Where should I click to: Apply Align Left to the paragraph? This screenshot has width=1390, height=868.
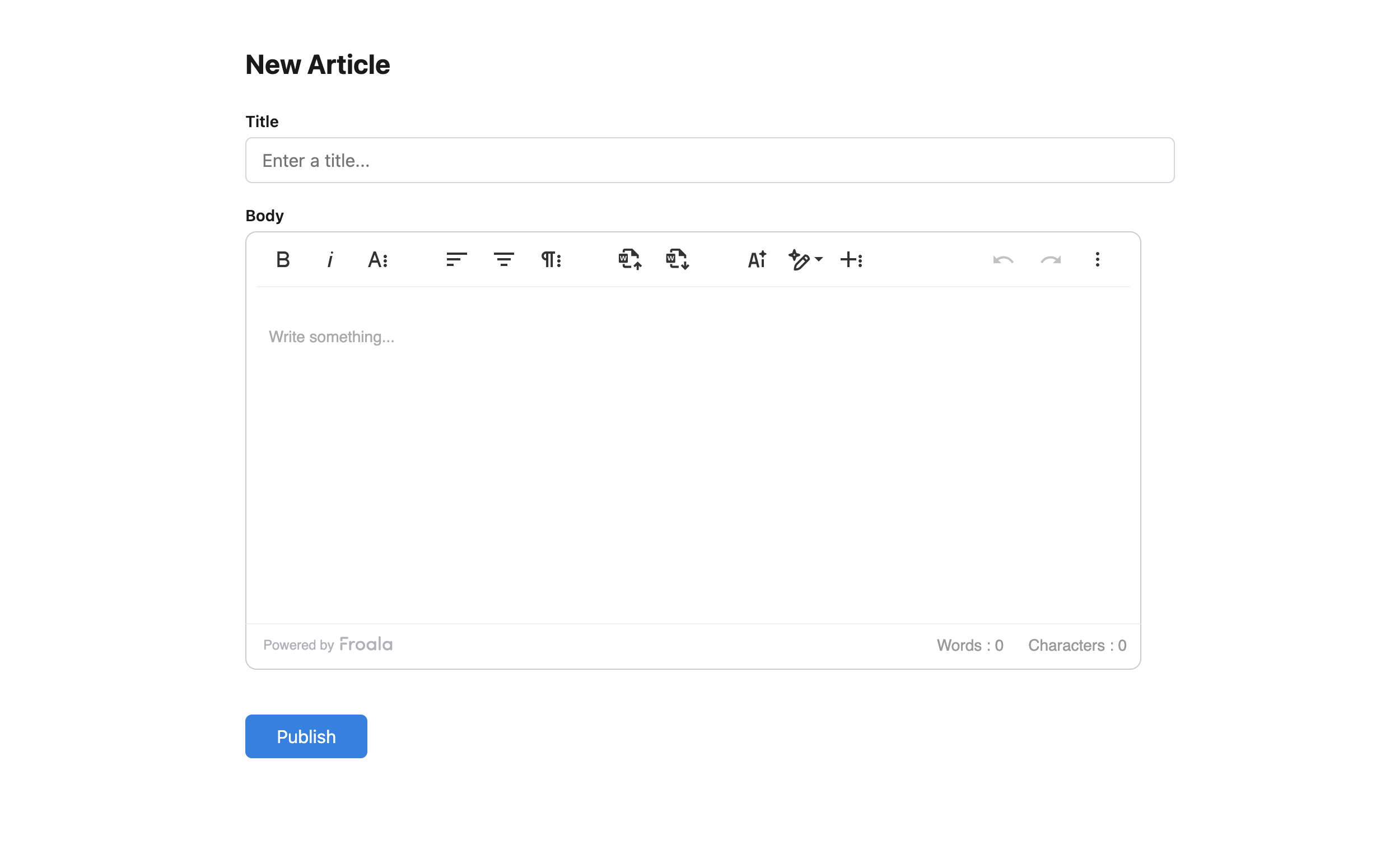[x=456, y=259]
